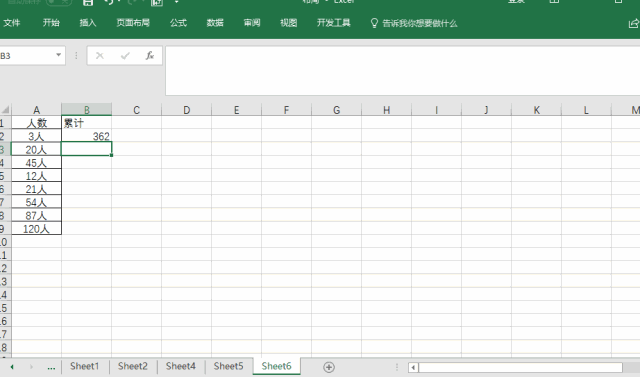Select the Sheet6 tab
This screenshot has width=640, height=377.
276,366
